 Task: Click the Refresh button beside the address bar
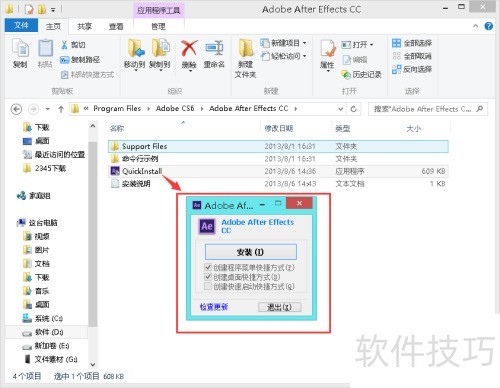pos(354,109)
